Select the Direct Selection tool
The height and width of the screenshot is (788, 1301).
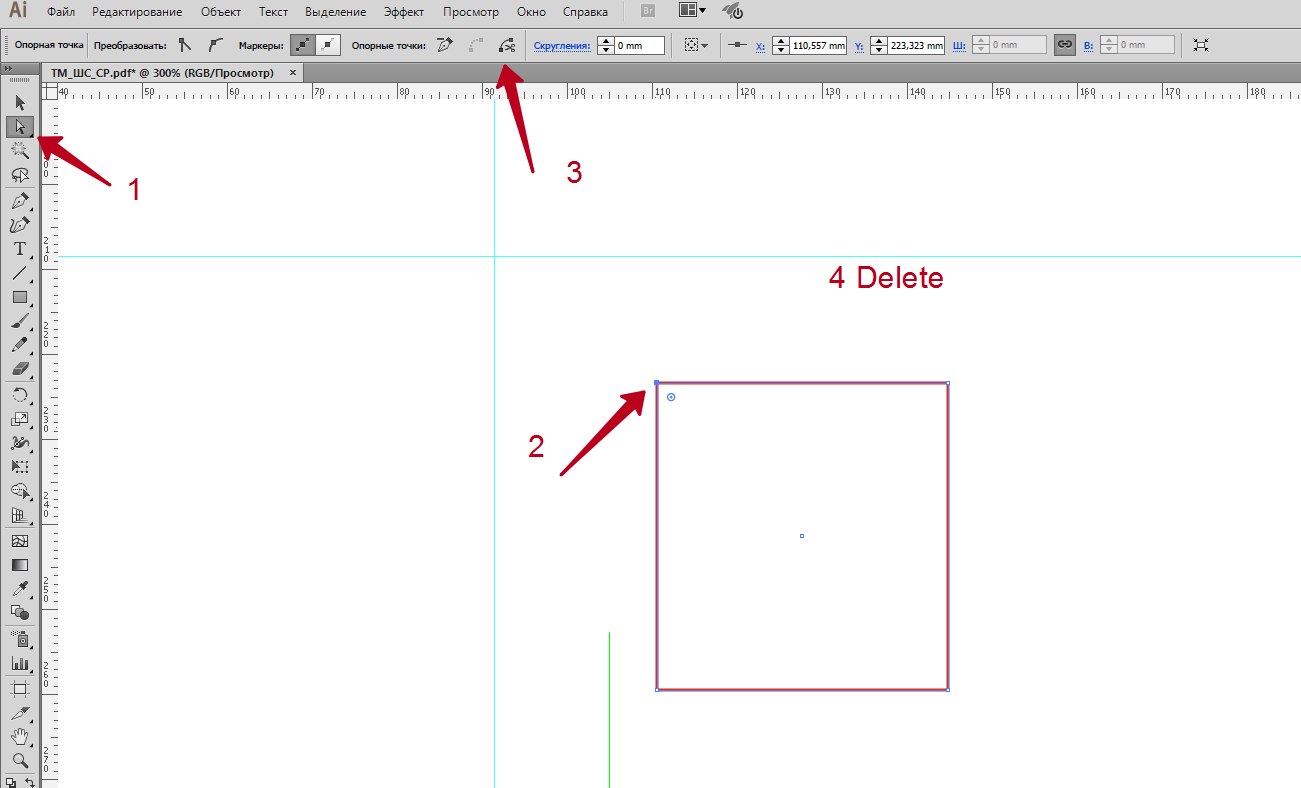click(20, 127)
